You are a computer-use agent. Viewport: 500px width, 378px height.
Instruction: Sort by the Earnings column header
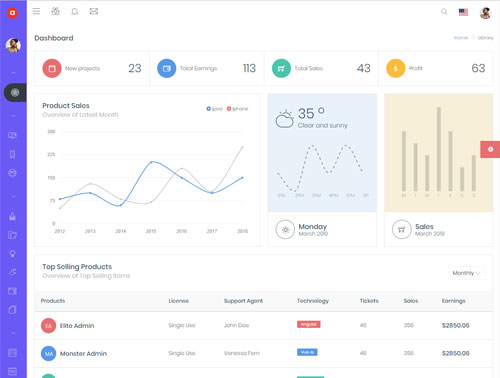tap(453, 301)
